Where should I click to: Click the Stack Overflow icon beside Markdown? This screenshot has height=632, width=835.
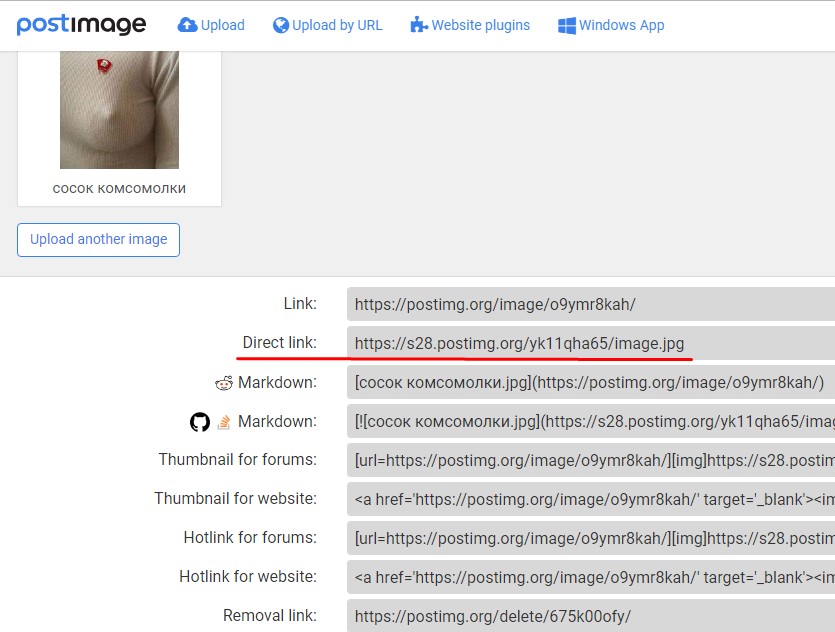224,422
